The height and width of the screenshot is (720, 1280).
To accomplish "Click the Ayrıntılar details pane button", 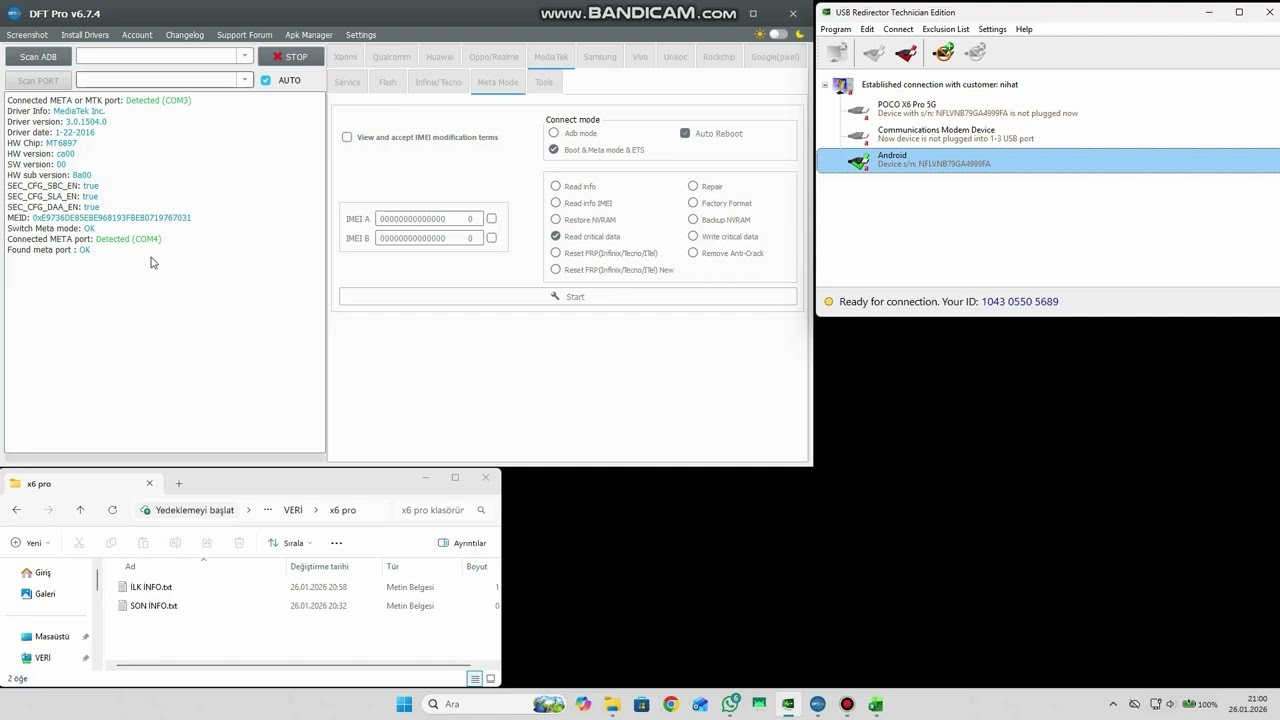I will (x=462, y=543).
